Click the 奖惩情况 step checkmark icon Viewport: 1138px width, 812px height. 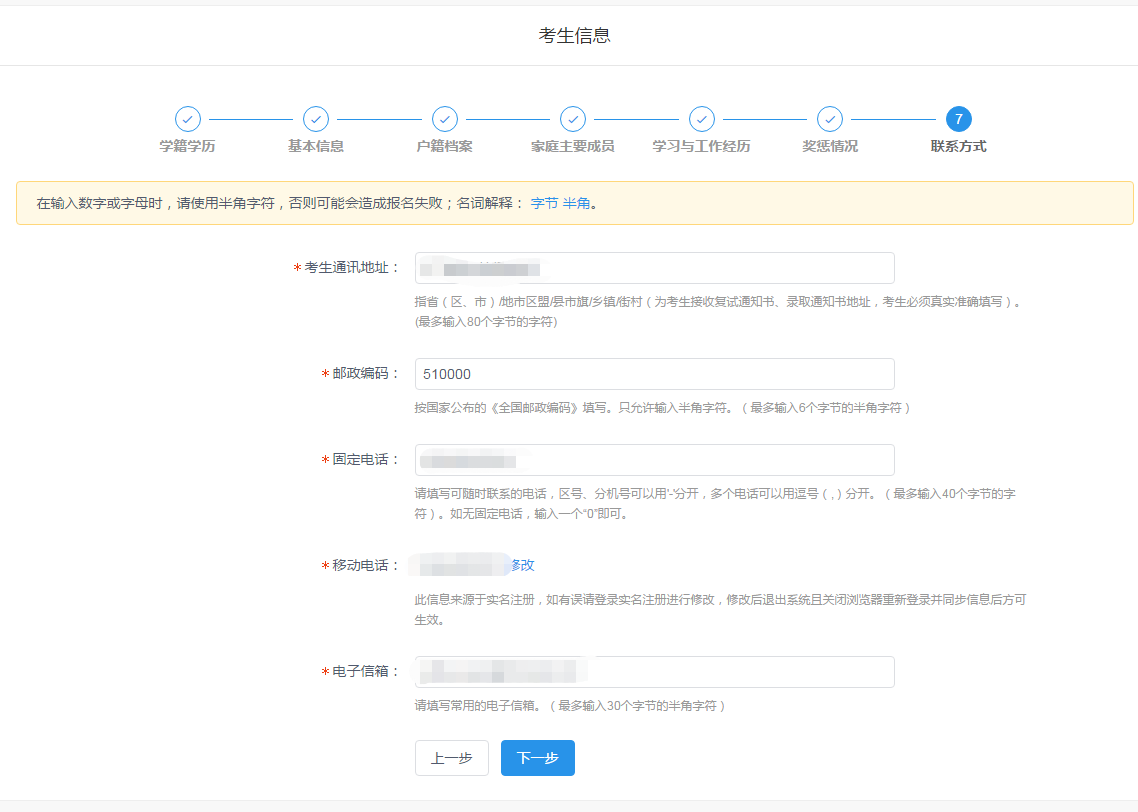tap(830, 119)
